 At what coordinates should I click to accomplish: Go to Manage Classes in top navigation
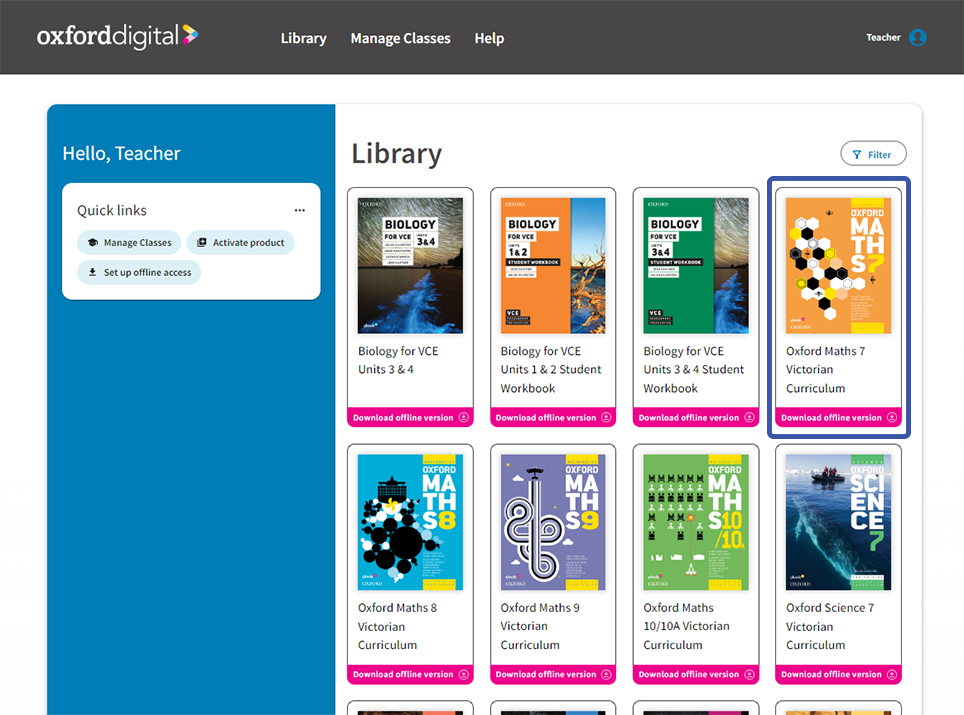pyautogui.click(x=400, y=38)
